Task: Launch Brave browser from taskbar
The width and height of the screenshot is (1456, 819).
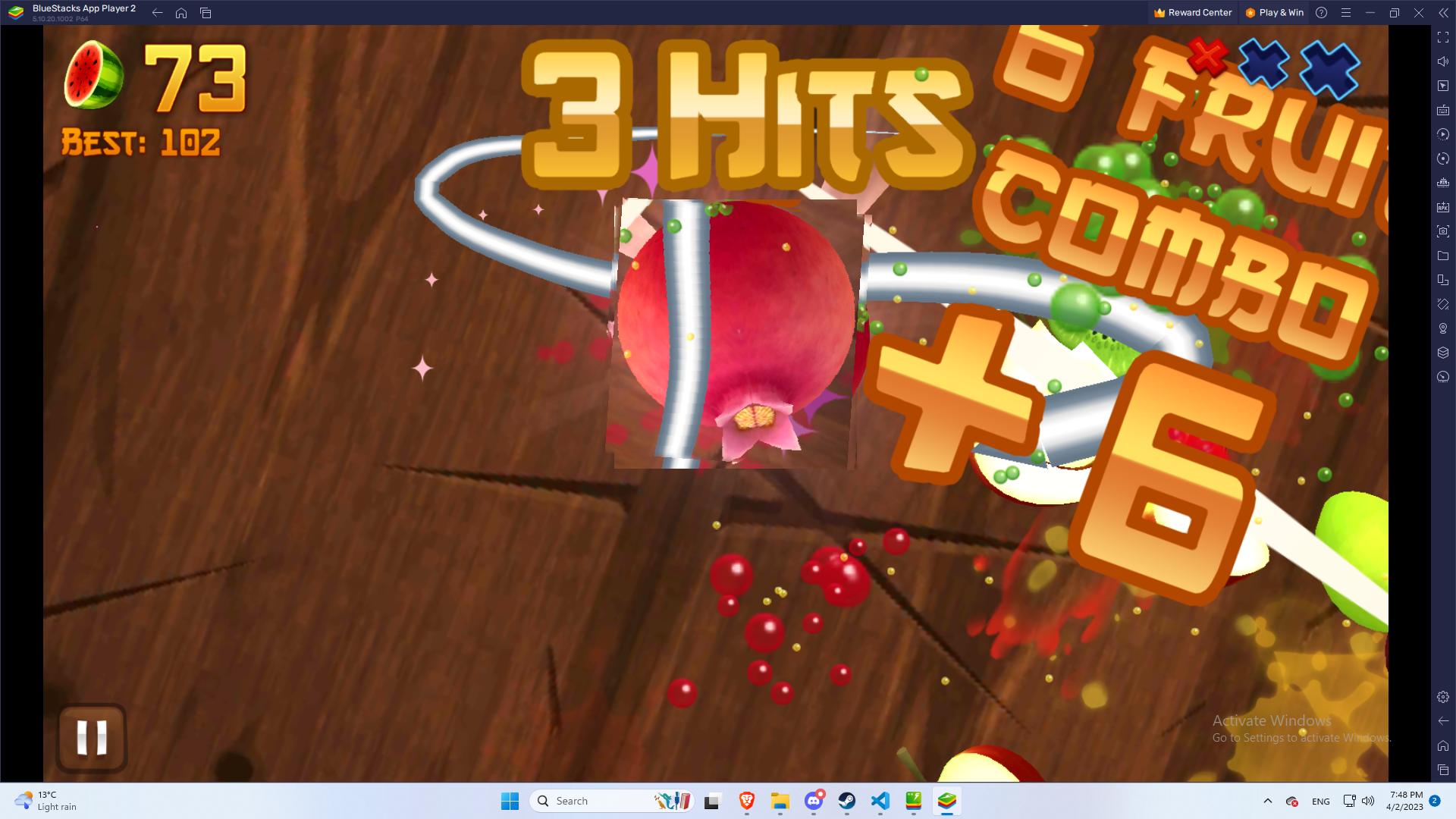Action: [x=747, y=801]
